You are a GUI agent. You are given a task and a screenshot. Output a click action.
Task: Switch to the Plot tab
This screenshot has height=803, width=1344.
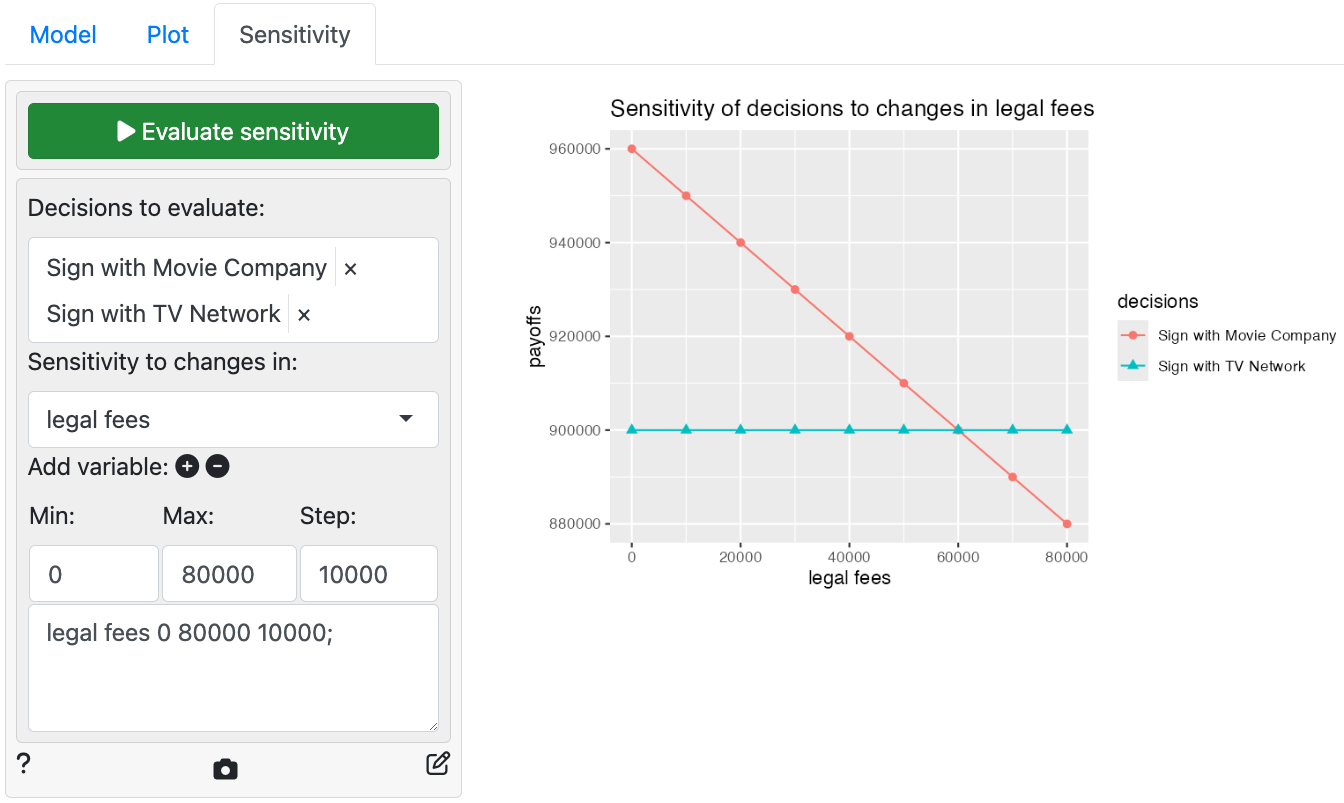[168, 35]
